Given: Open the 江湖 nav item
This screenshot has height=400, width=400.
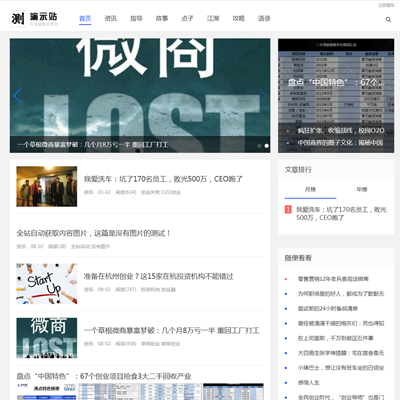Looking at the screenshot, I should [x=213, y=18].
